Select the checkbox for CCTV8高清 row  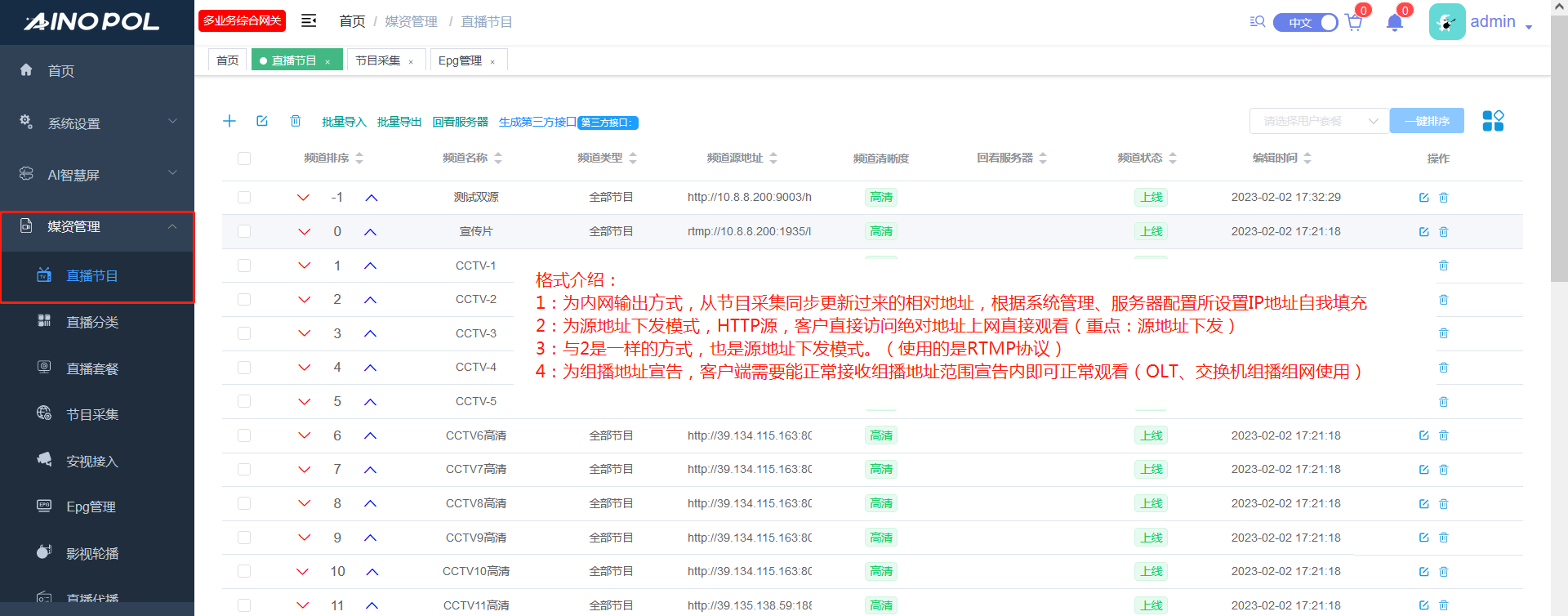244,504
